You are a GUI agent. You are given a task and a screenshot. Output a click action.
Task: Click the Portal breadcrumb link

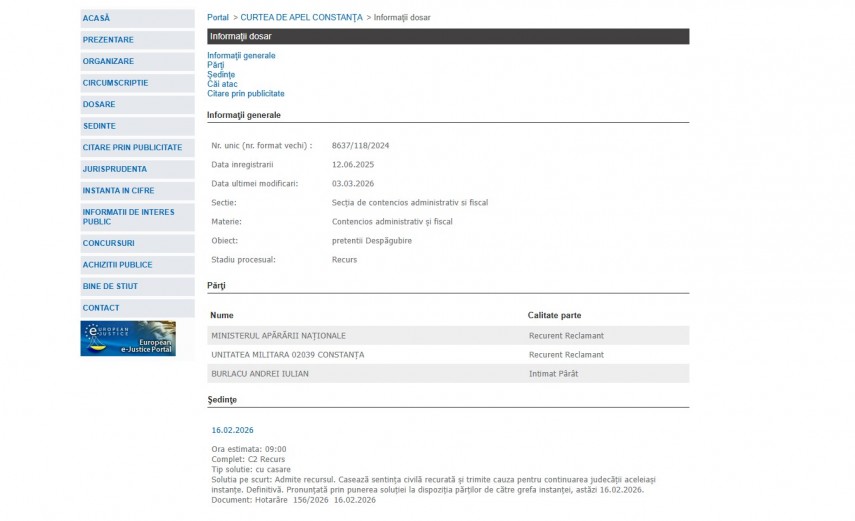pyautogui.click(x=218, y=18)
